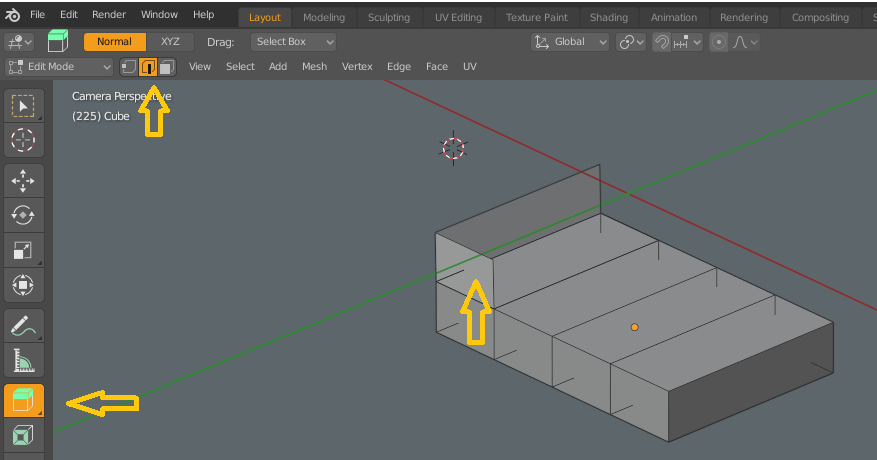Open proportional falloff dropdown
Viewport: 877px width, 460px height.
point(745,42)
